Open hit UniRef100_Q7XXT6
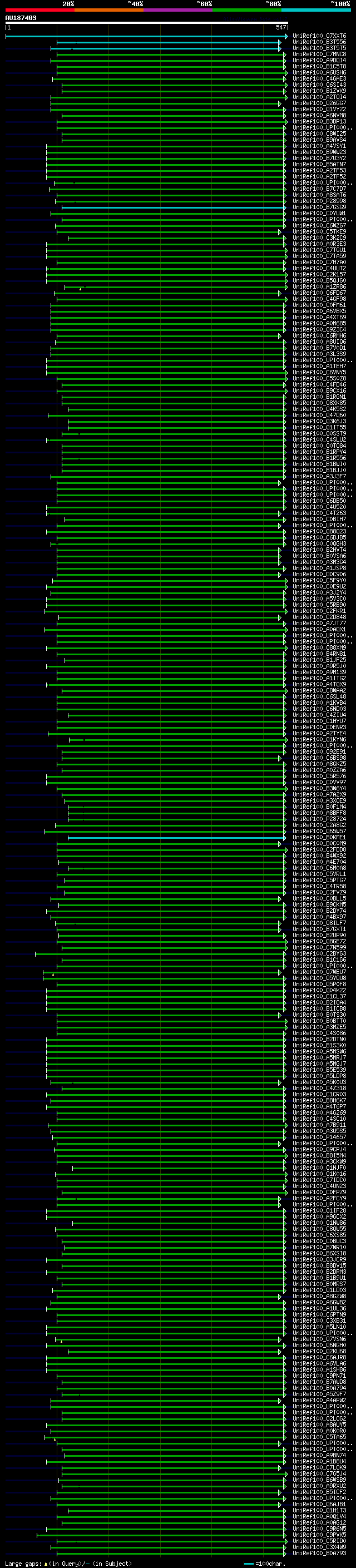The image size is (356, 1568). (319, 36)
